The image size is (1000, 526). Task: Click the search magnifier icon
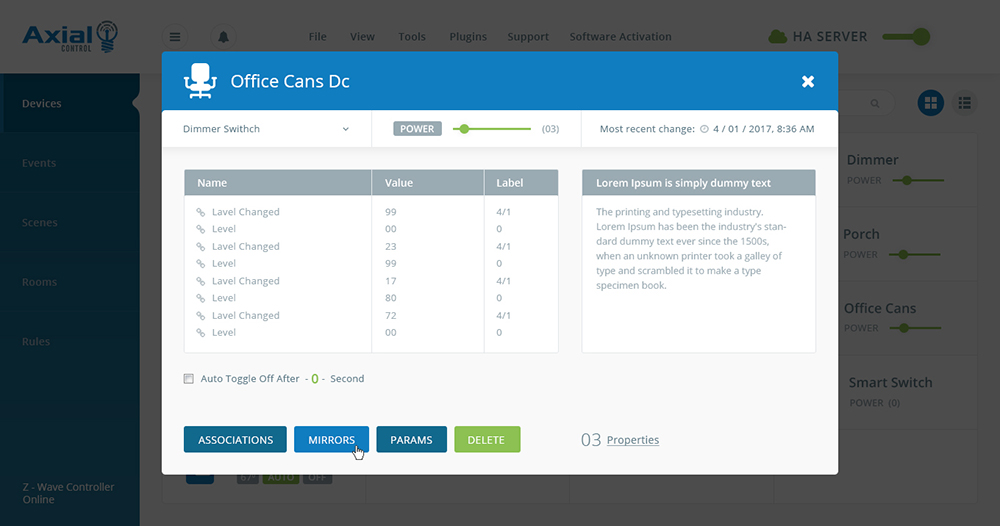[875, 103]
